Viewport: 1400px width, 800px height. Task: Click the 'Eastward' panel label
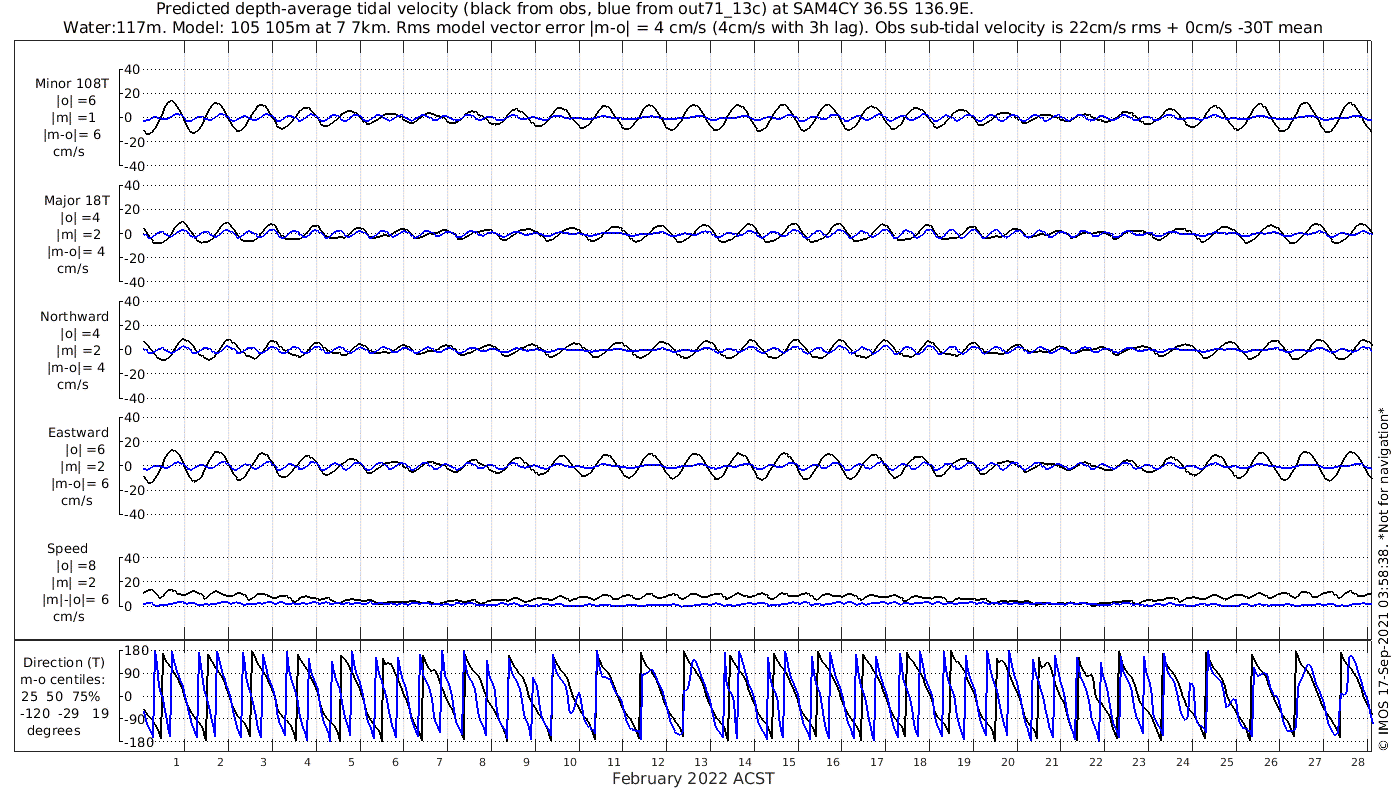[78, 433]
